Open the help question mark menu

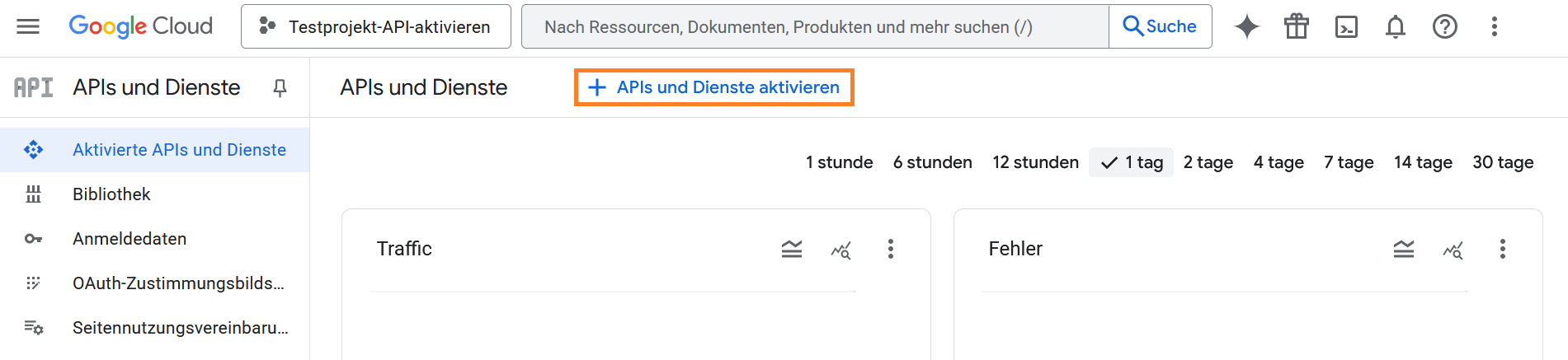click(1444, 26)
